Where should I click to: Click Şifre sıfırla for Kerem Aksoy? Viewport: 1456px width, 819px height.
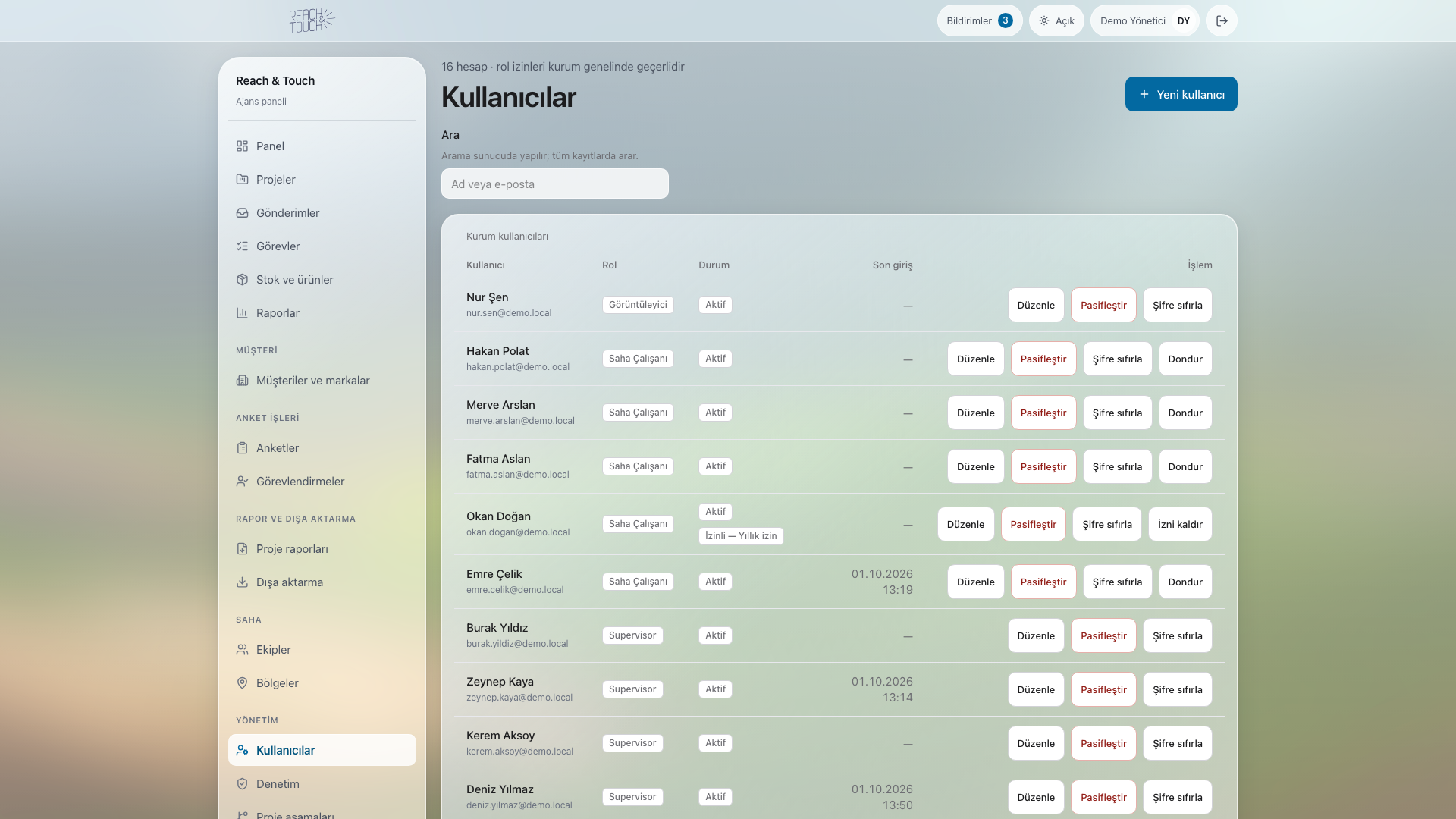1177,743
